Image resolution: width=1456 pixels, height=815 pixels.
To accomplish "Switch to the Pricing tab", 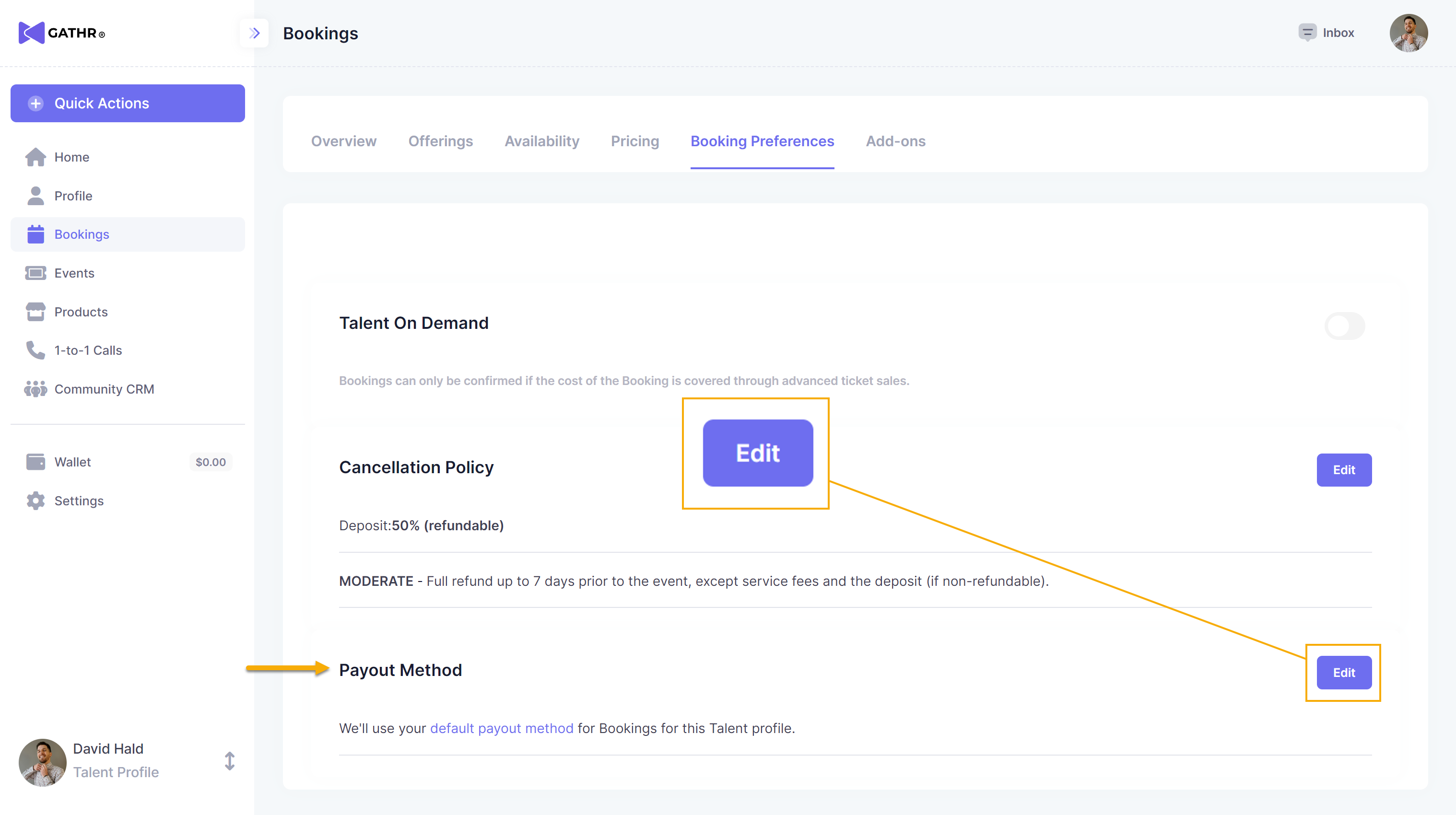I will click(635, 141).
